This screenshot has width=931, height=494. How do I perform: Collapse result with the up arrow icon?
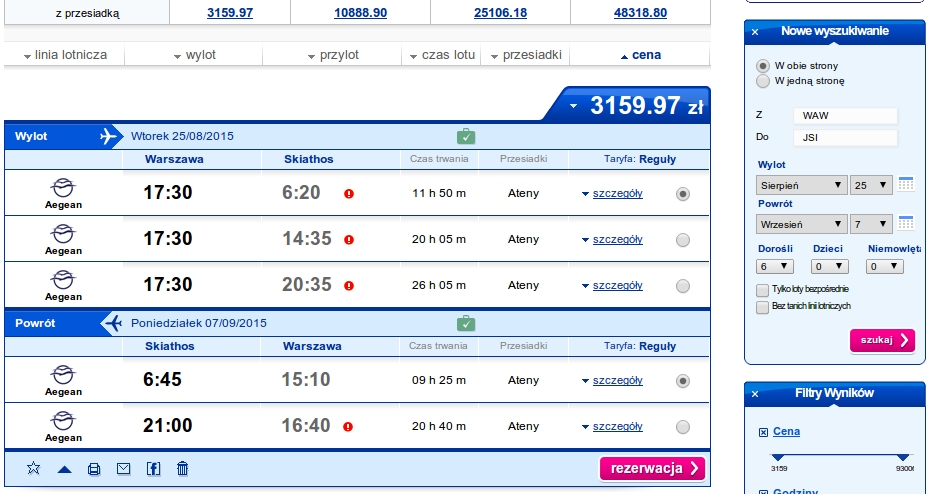65,470
